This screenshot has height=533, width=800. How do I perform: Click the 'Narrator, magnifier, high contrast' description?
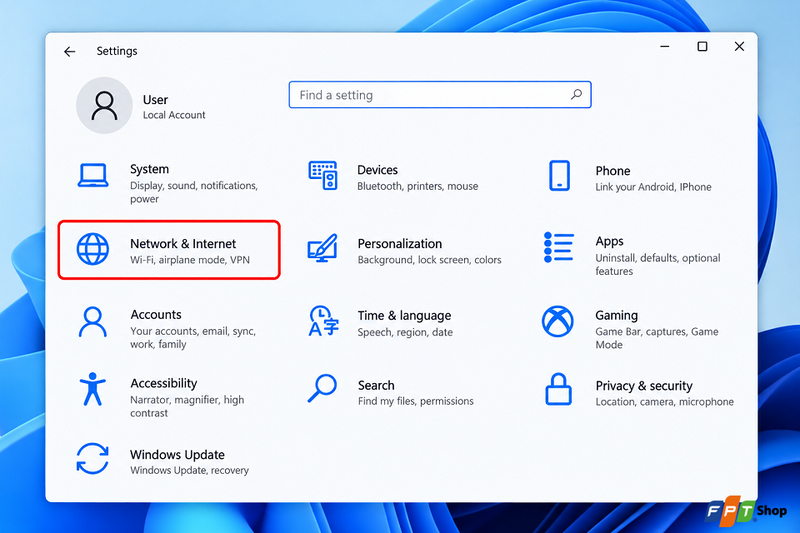click(x=187, y=407)
